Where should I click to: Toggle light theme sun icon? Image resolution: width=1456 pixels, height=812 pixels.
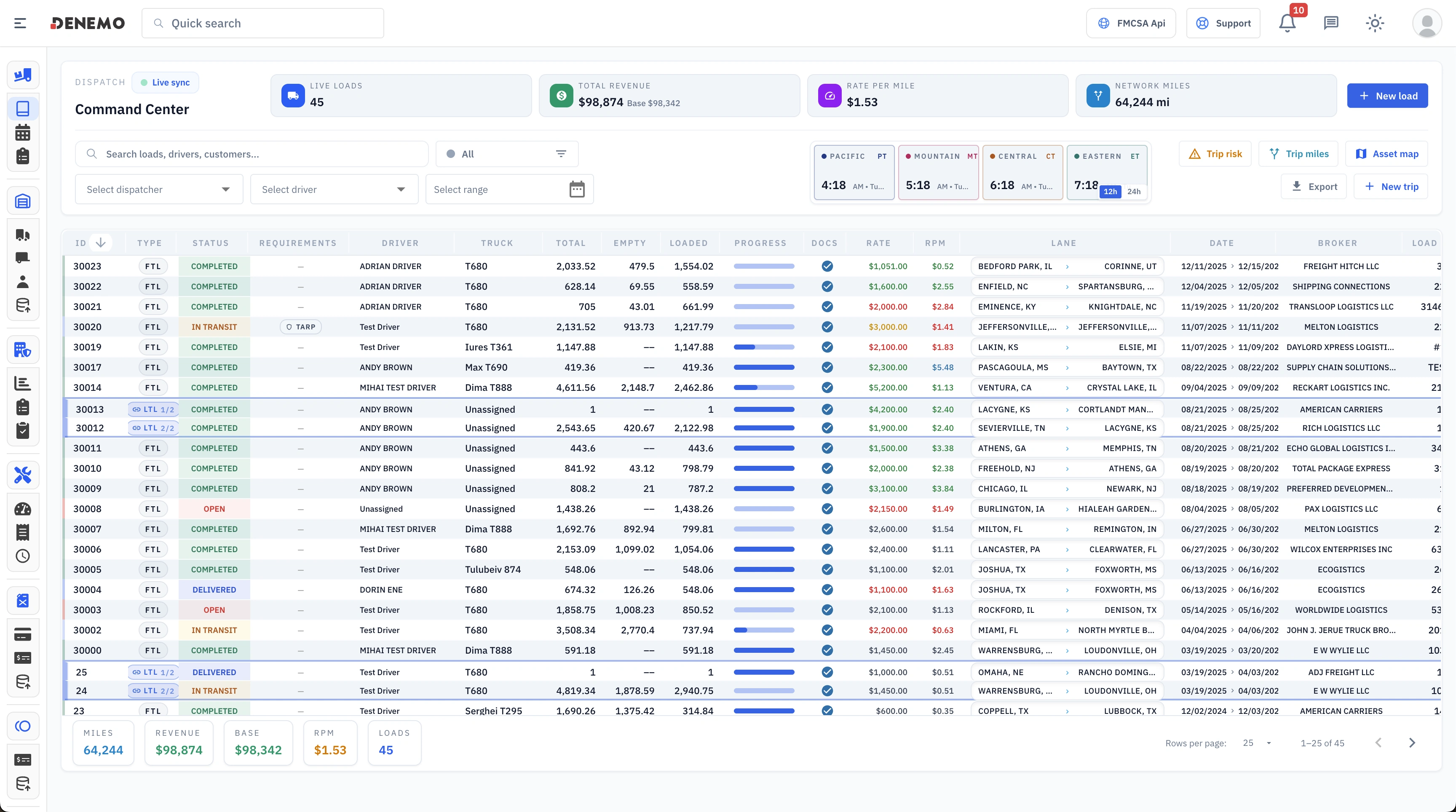(1375, 23)
